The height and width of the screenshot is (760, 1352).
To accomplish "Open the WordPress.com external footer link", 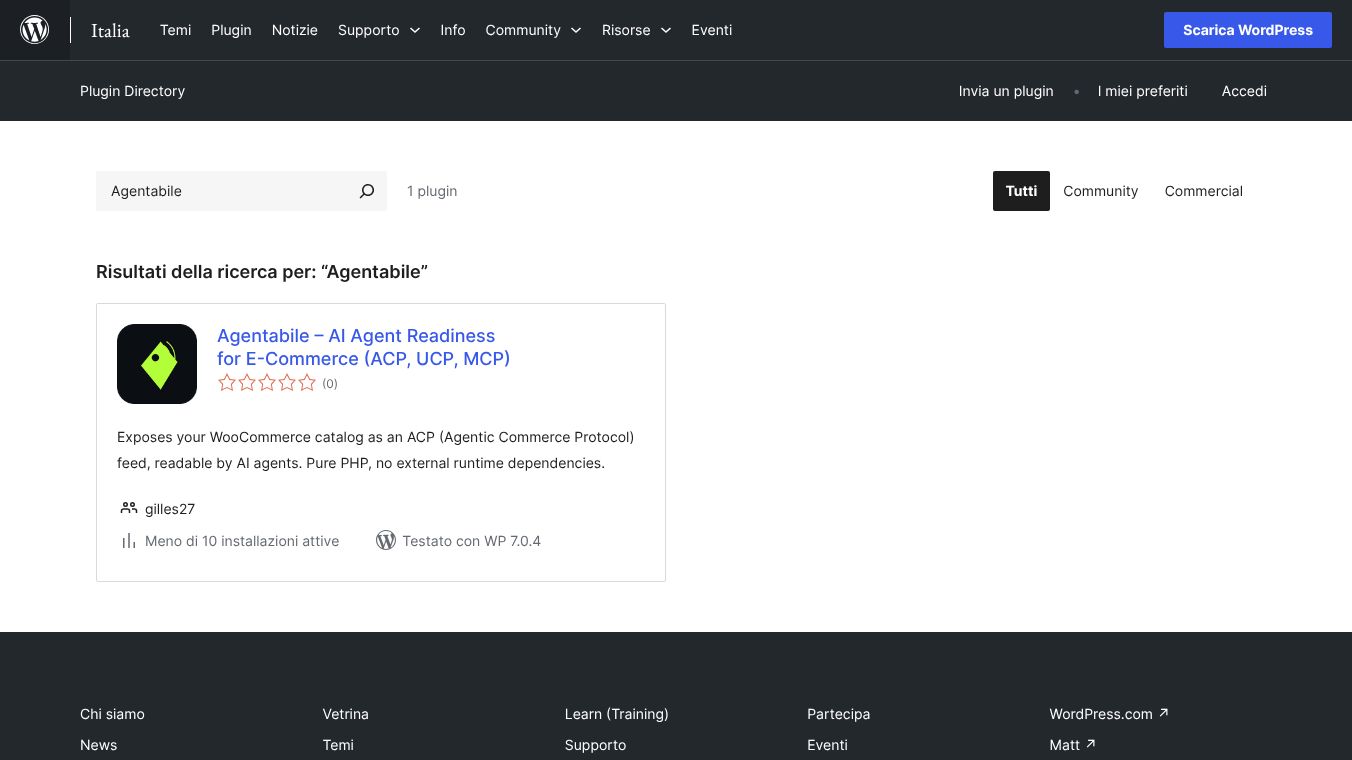I will point(1109,714).
